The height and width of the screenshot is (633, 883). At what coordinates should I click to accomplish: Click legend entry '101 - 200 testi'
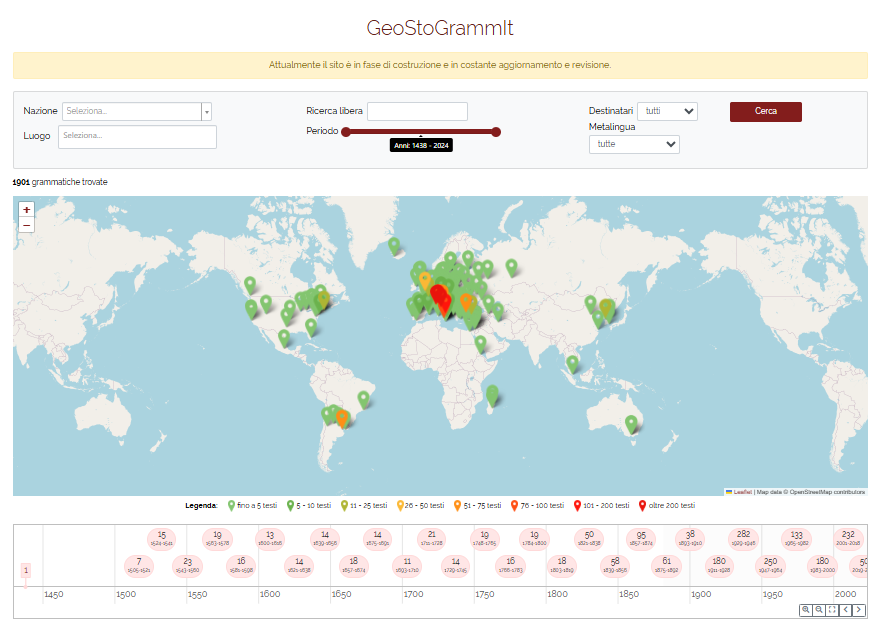coord(601,506)
